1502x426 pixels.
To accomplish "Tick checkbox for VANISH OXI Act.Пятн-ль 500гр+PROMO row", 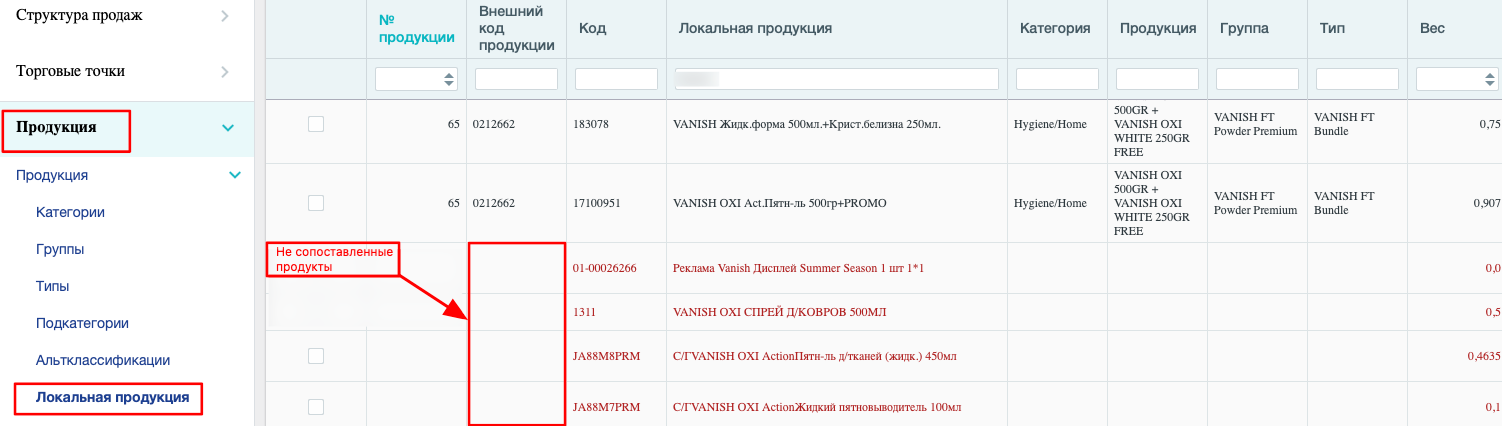I will click(316, 203).
